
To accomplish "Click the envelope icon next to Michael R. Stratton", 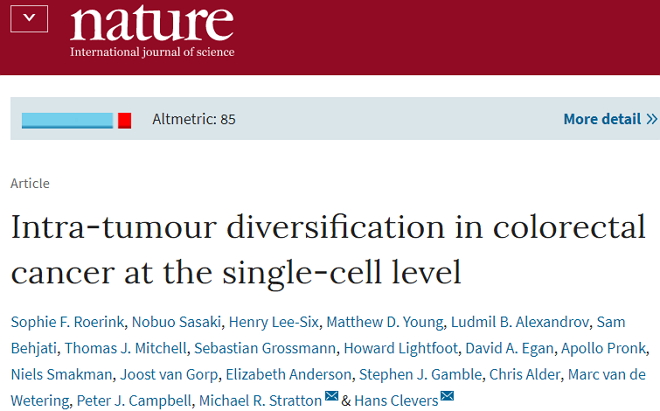I will pos(332,396).
